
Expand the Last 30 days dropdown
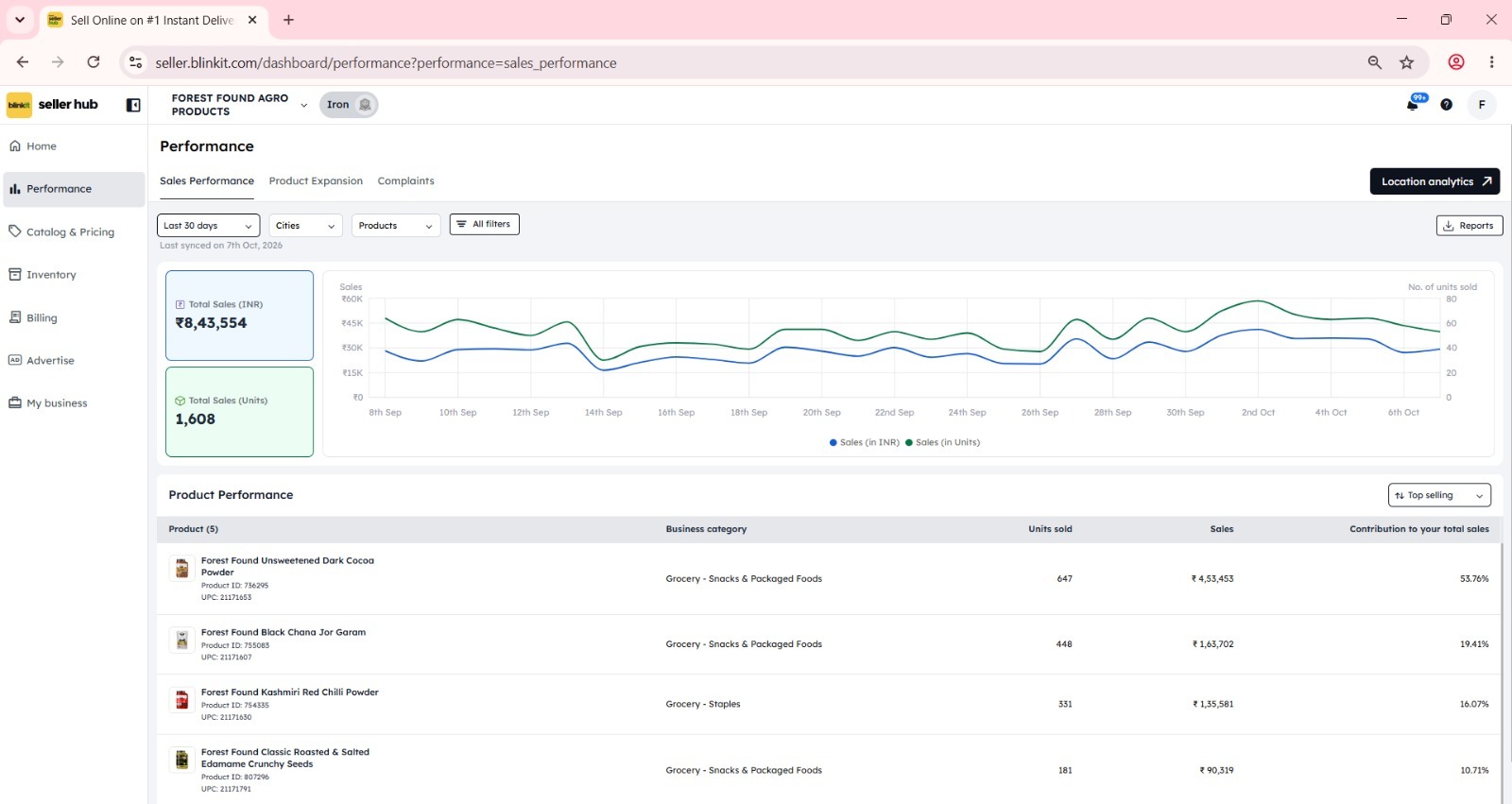(208, 226)
